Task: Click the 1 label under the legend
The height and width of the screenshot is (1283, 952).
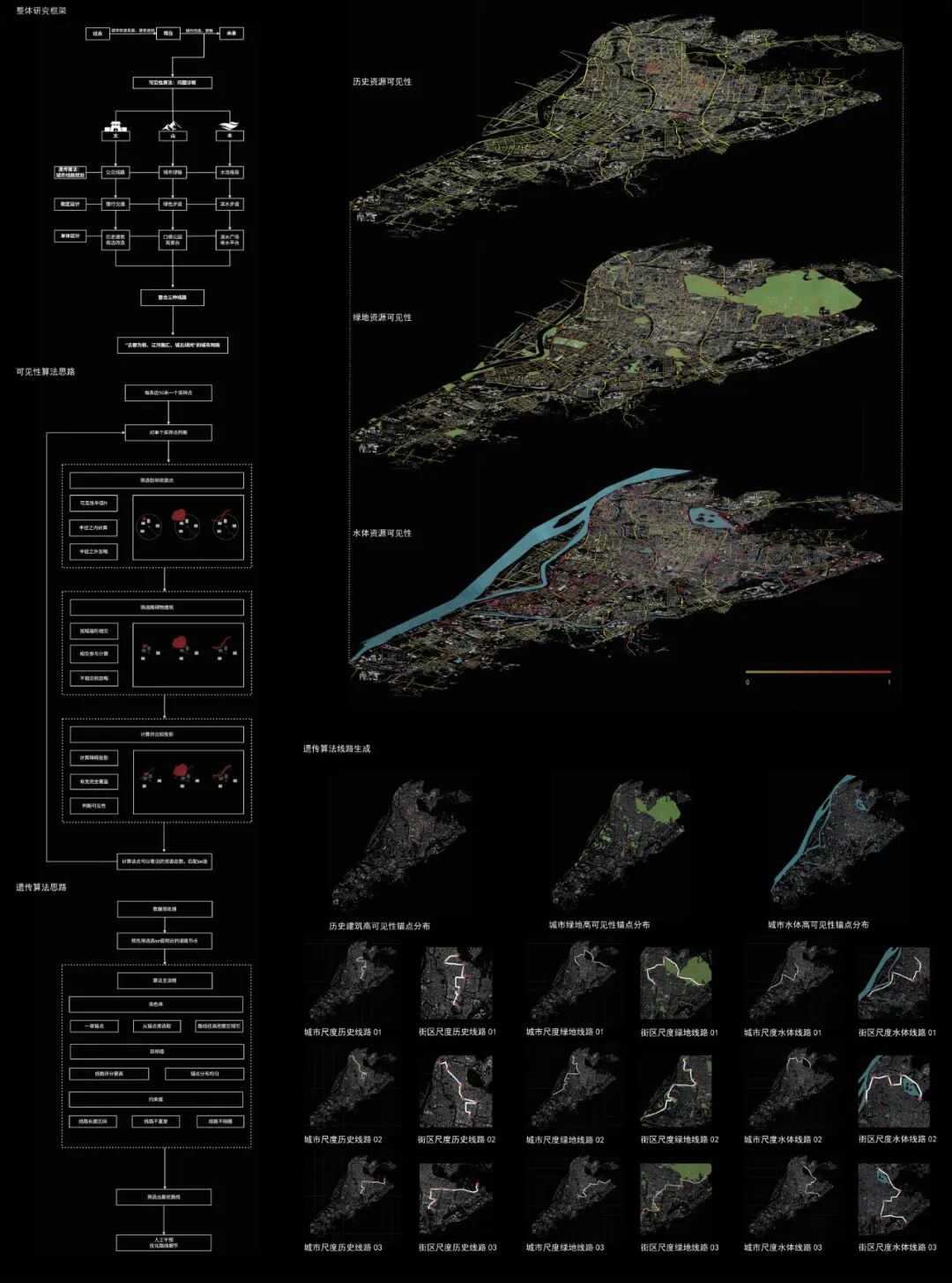Action: coord(889,683)
